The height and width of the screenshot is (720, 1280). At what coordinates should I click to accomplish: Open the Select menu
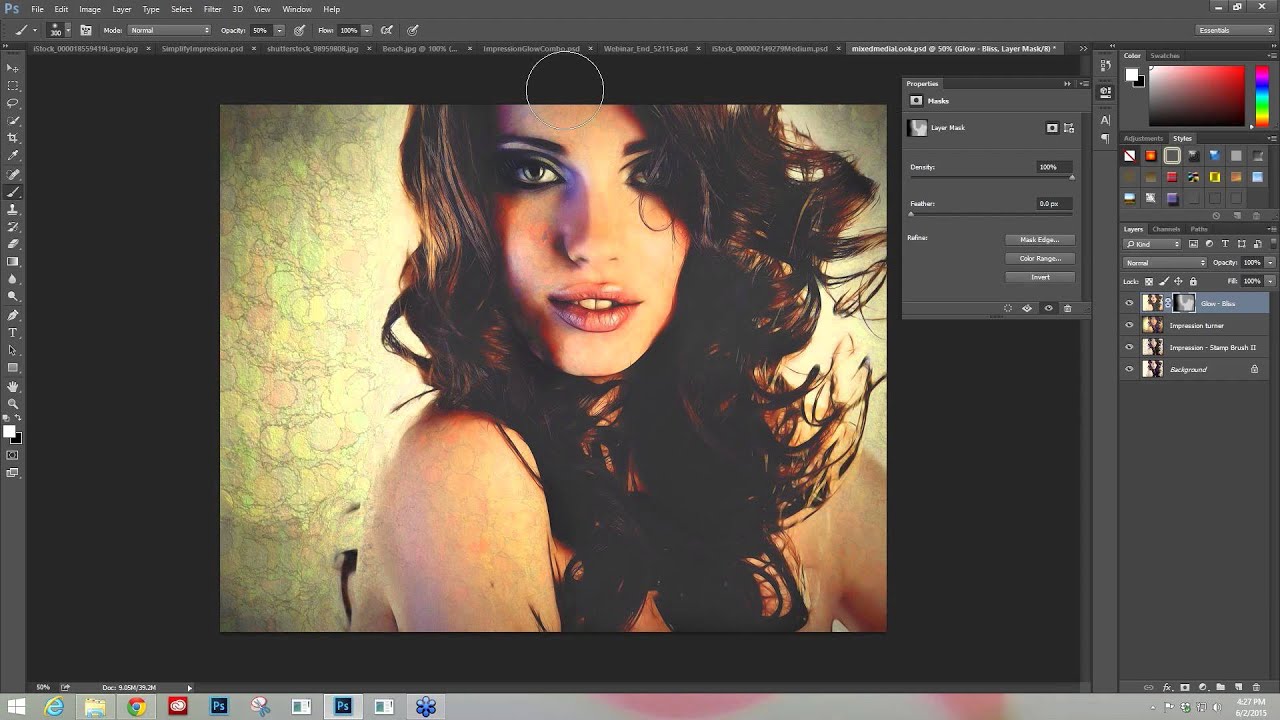tap(181, 9)
